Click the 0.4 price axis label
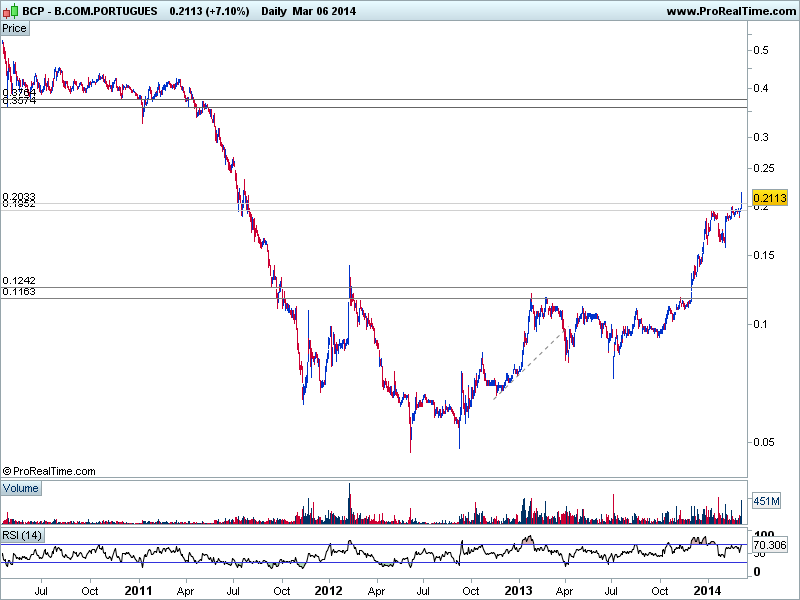Screen dimensions: 800x600 (761, 88)
